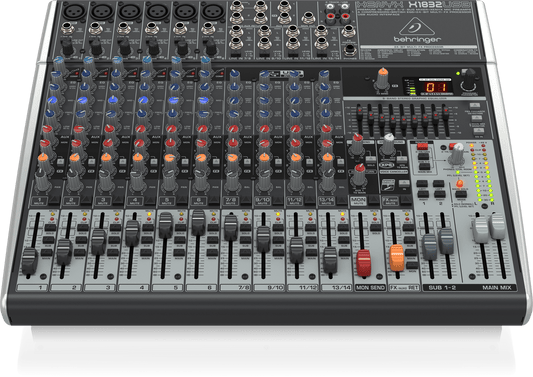Enable SOLO on channel 4

[147, 228]
